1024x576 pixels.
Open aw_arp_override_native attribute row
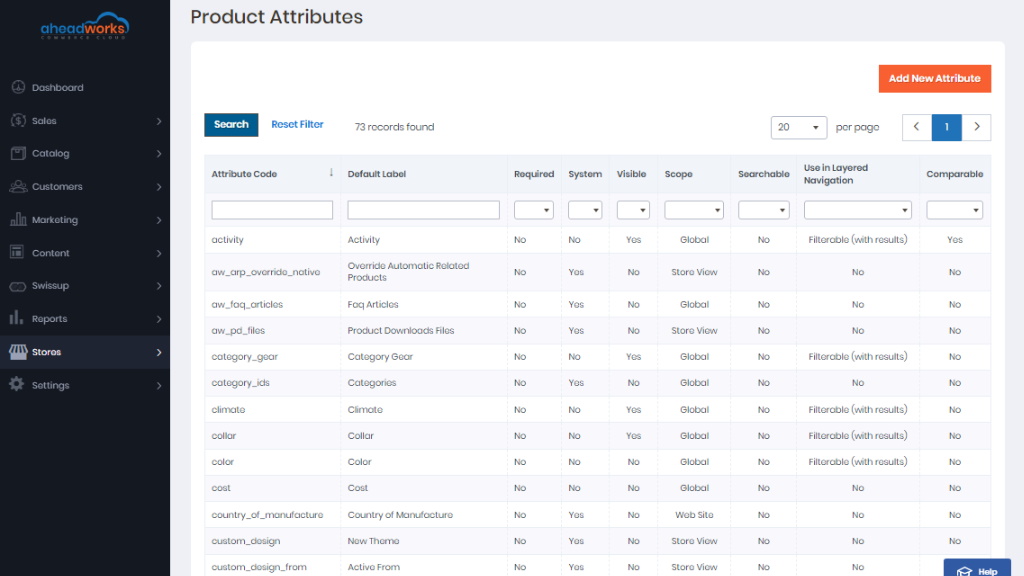[598, 272]
